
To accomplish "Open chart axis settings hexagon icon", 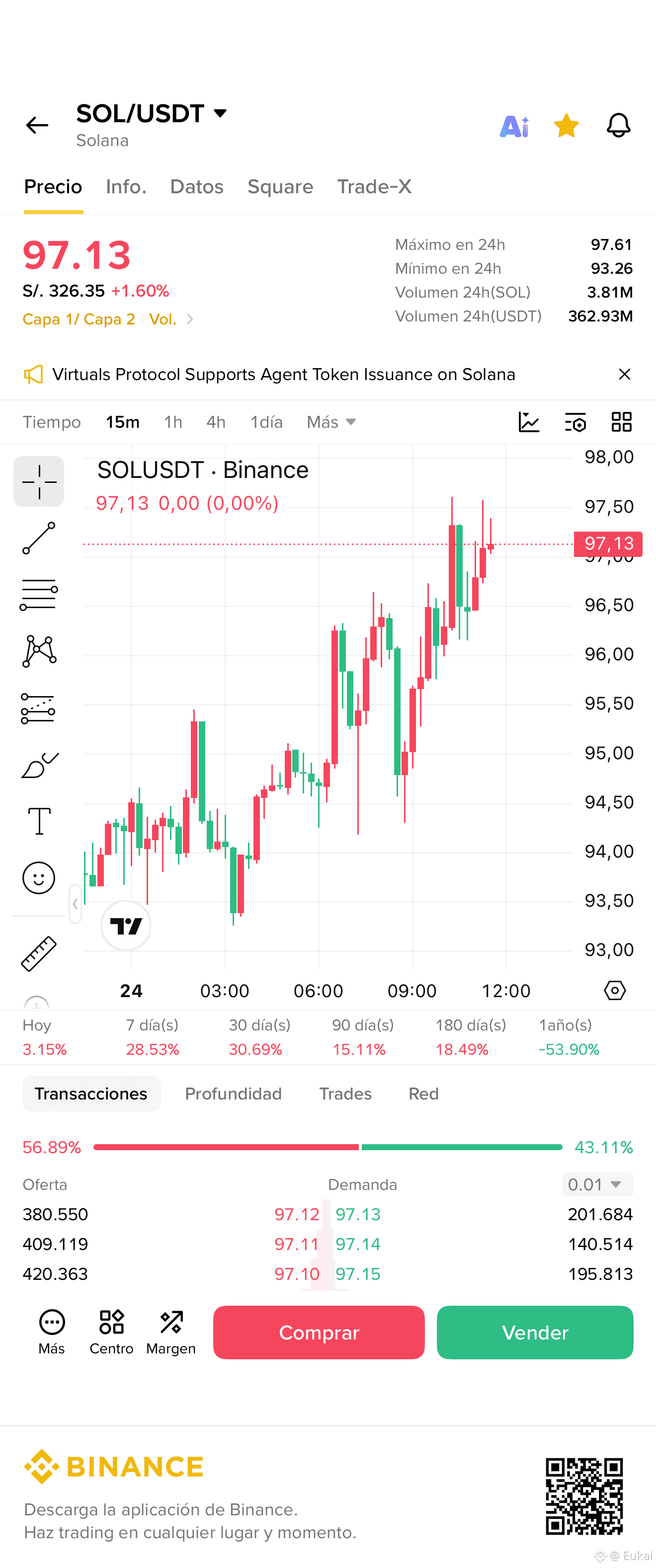I will 615,990.
